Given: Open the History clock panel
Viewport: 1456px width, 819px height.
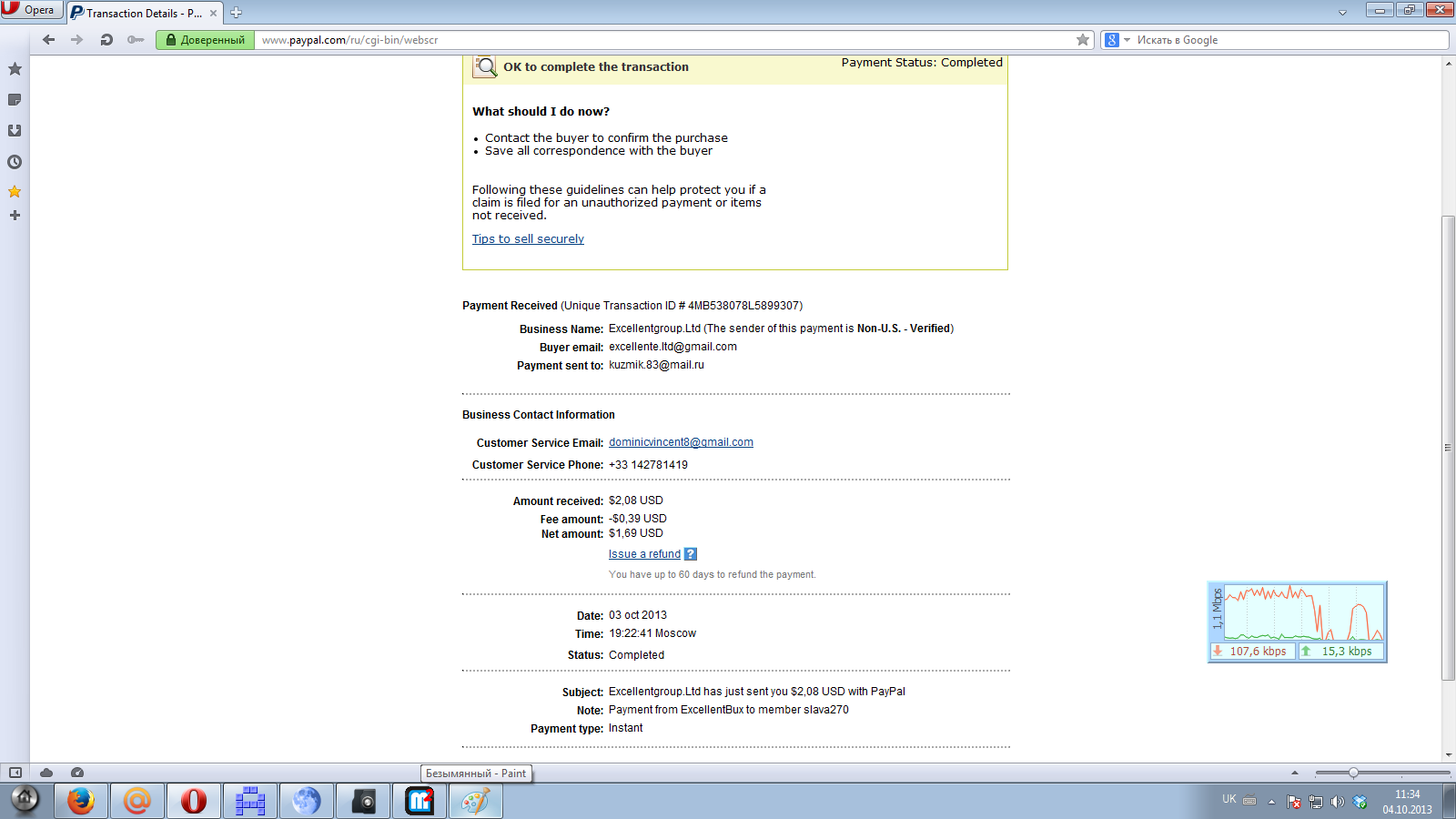Looking at the screenshot, I should pyautogui.click(x=15, y=162).
